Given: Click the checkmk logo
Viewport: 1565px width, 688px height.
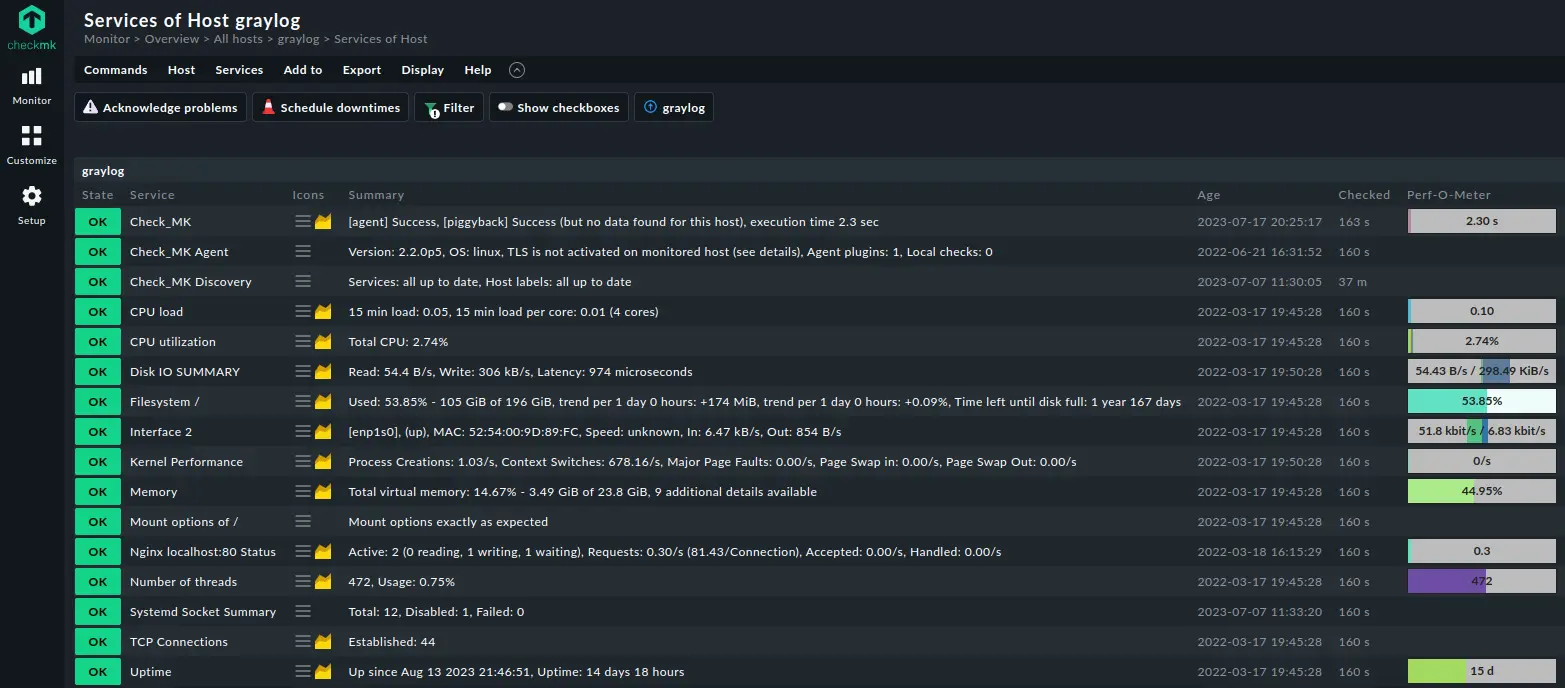Looking at the screenshot, I should coord(32,28).
